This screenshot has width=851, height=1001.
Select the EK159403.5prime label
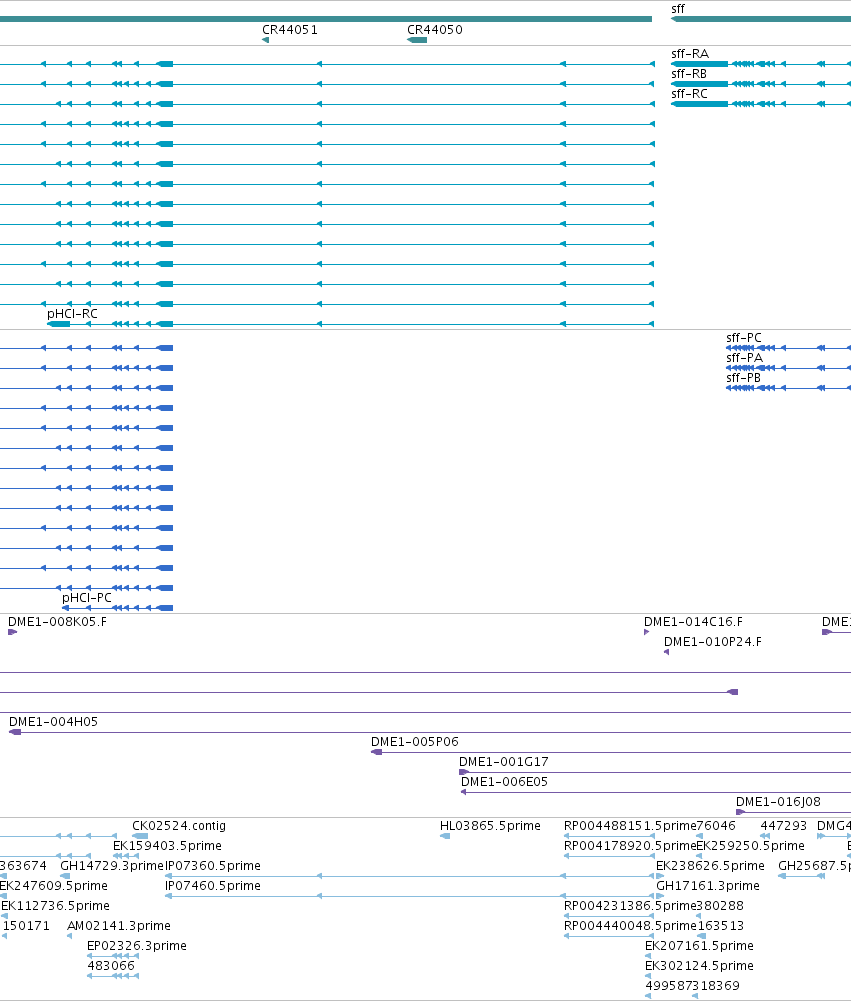(x=167, y=846)
